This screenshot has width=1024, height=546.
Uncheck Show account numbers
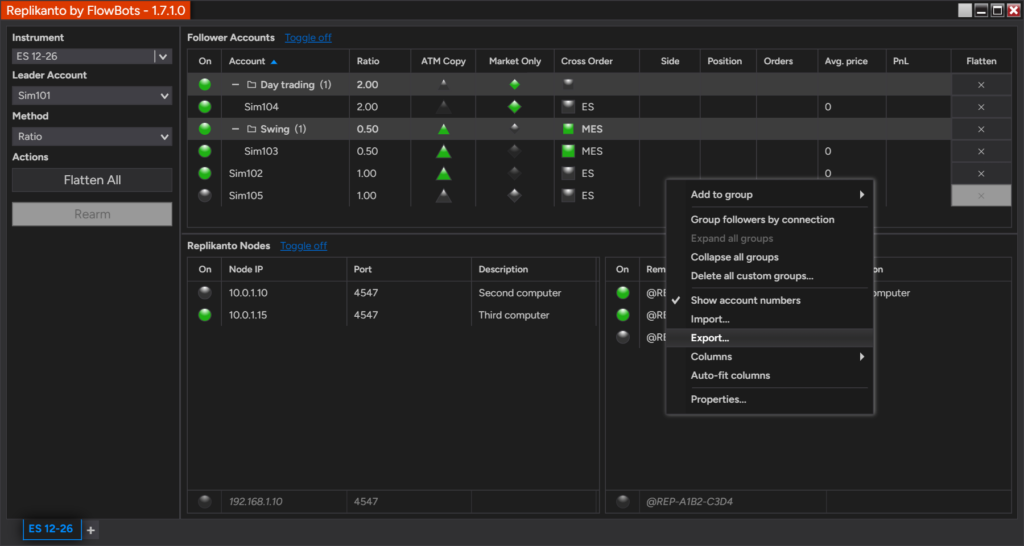pos(769,300)
